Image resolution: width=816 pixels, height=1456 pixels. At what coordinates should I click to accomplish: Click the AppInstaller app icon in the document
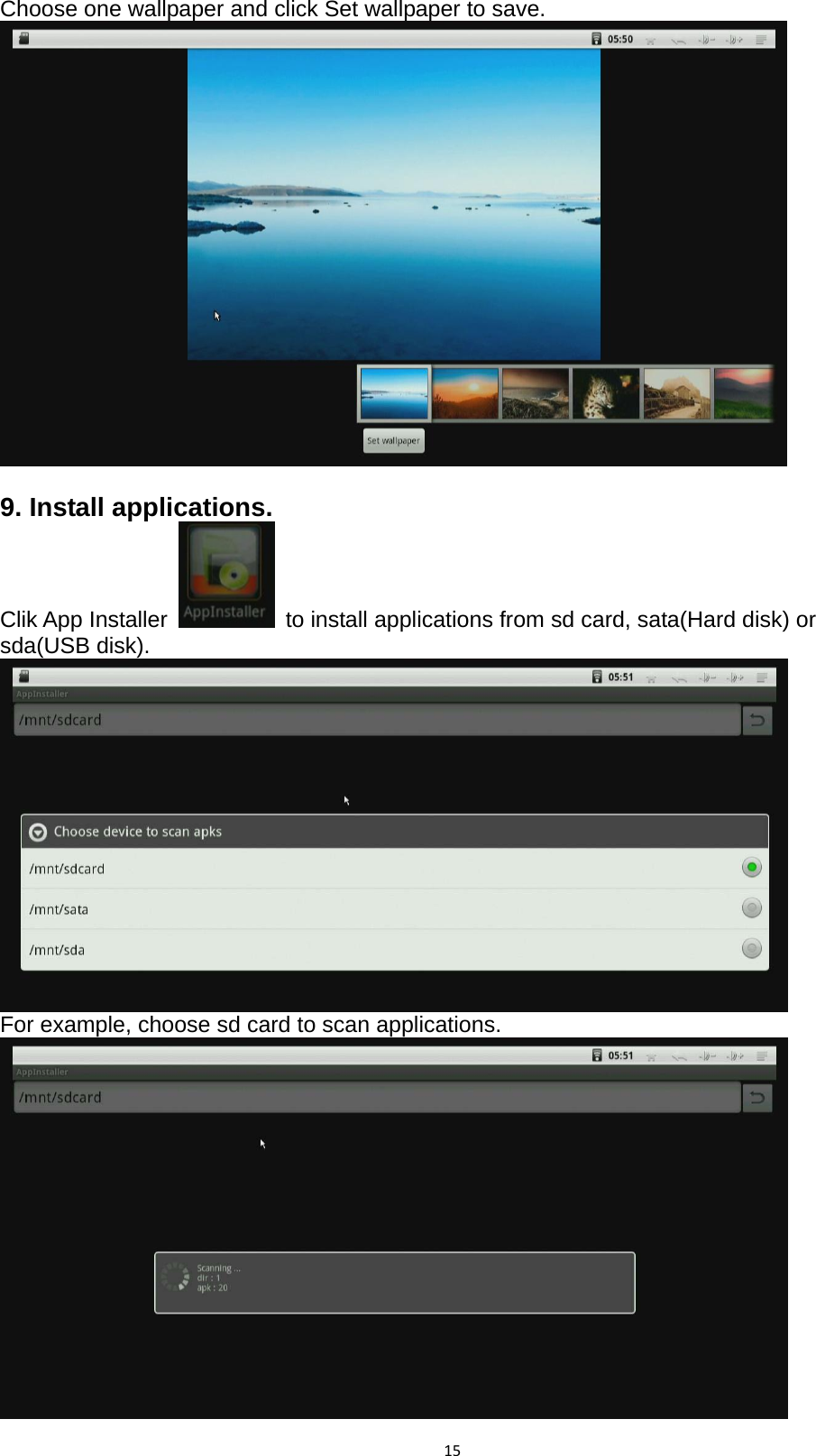[226, 575]
